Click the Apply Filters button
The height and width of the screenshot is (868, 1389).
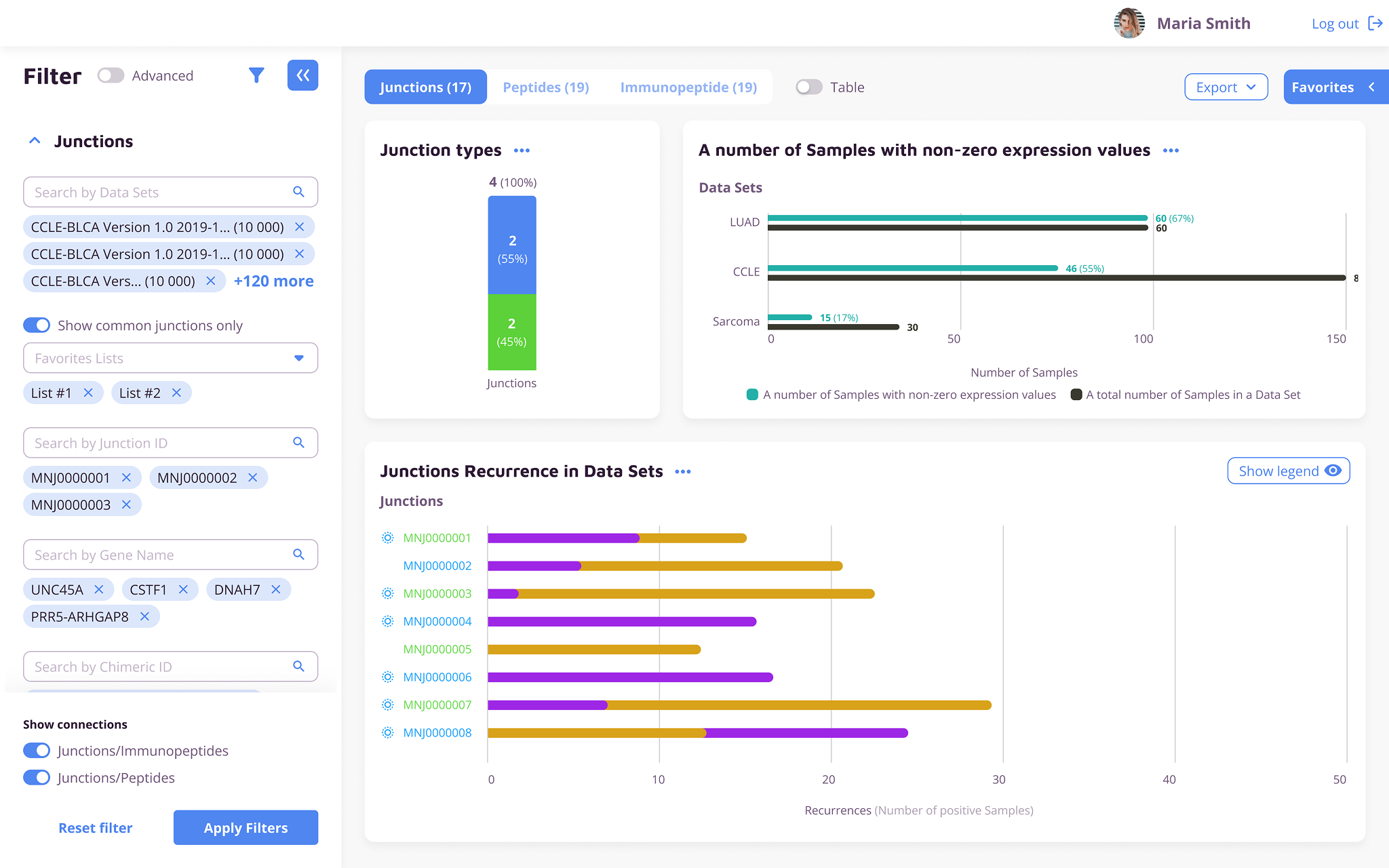point(246,827)
